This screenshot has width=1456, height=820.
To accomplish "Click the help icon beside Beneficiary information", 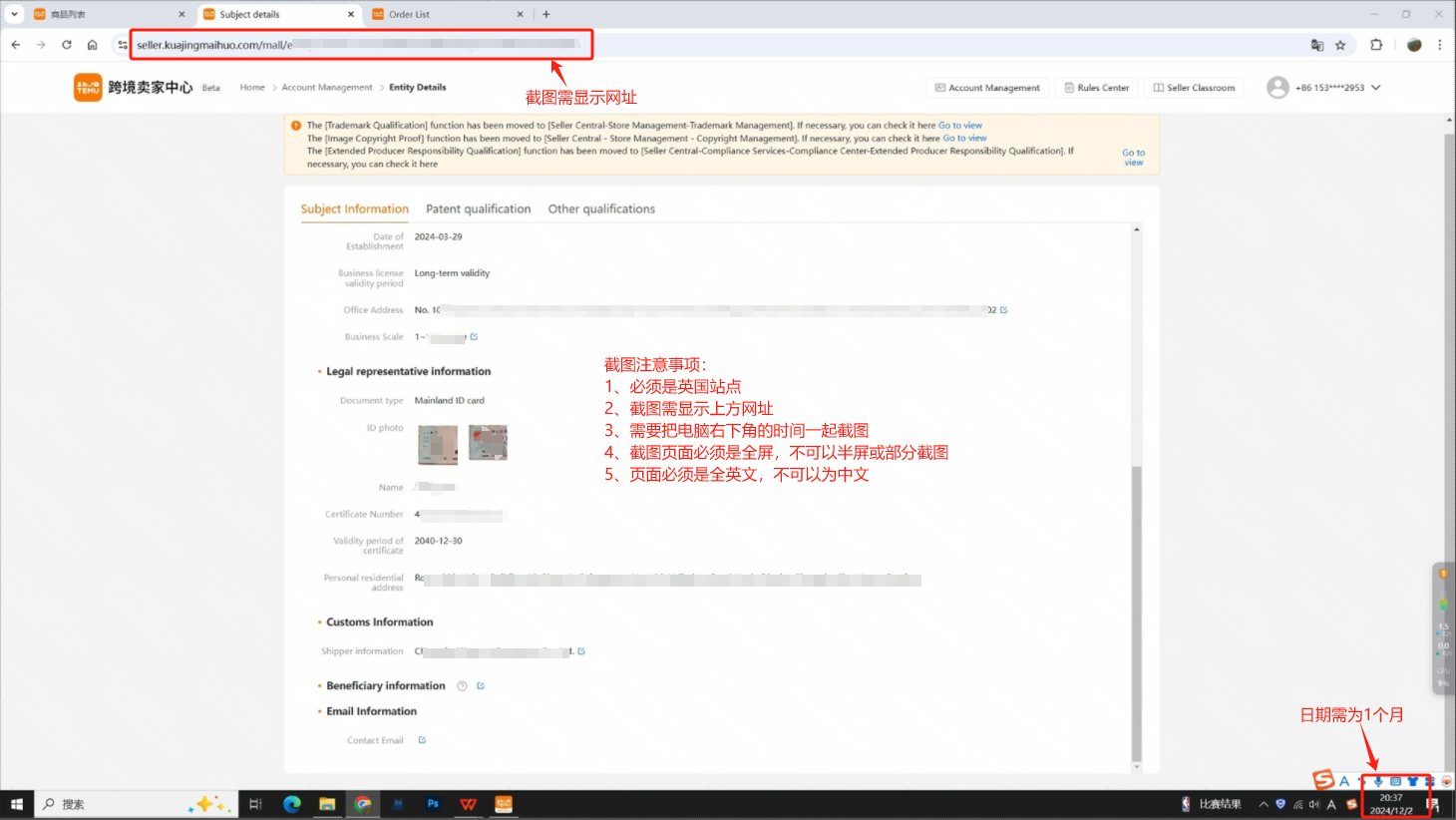I will coord(462,686).
